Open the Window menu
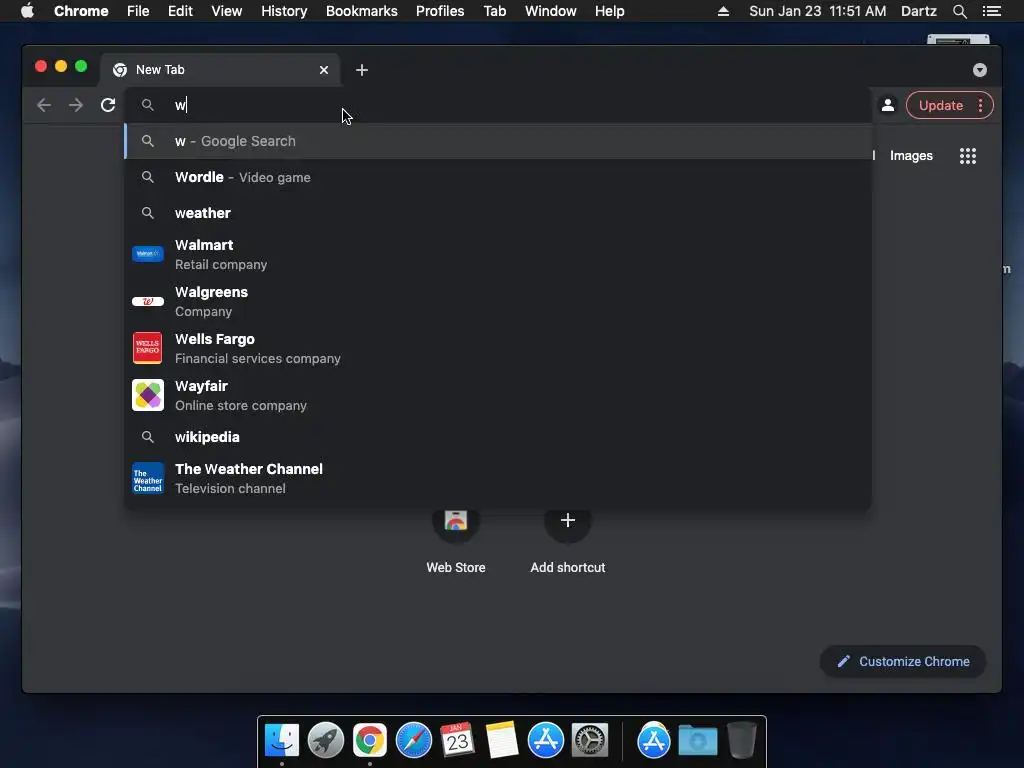 click(x=551, y=11)
